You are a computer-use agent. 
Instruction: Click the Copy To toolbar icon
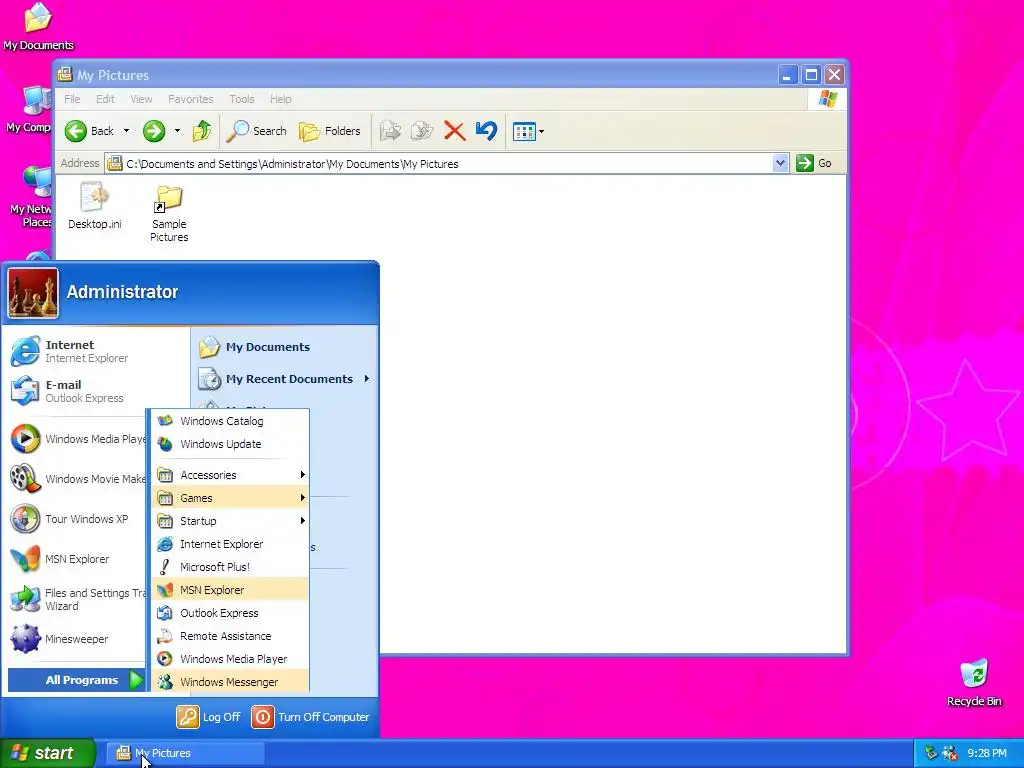(x=422, y=131)
